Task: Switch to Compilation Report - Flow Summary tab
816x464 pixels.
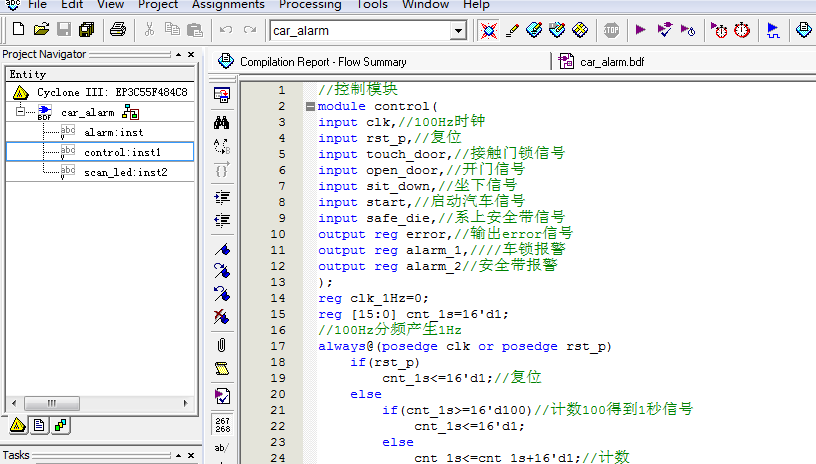Action: coord(321,62)
